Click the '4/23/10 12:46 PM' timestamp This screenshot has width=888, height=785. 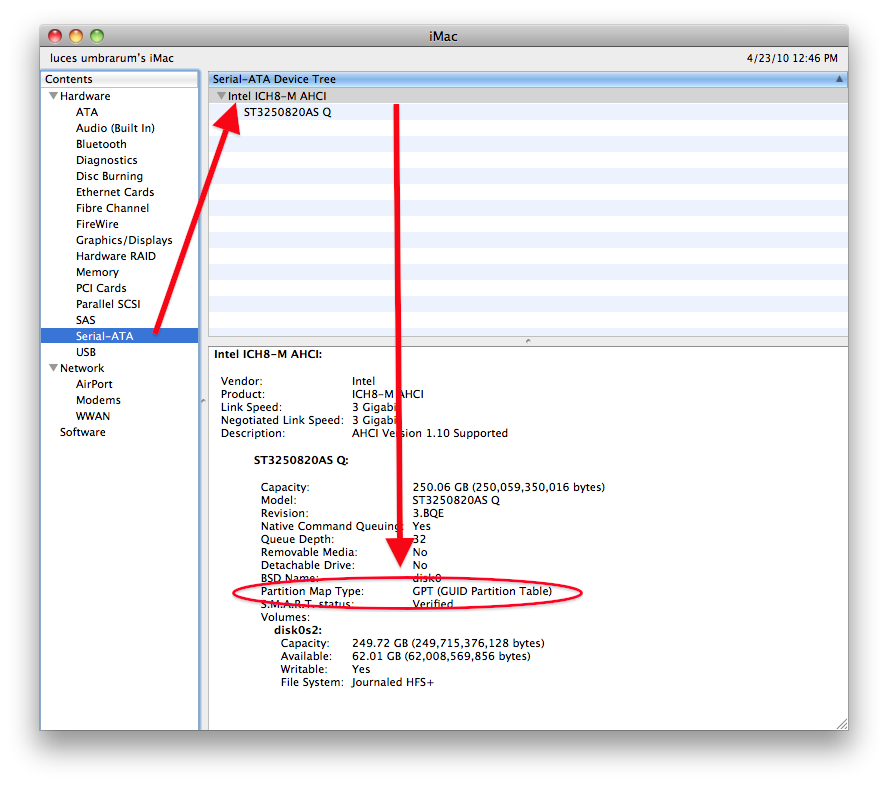(x=792, y=58)
